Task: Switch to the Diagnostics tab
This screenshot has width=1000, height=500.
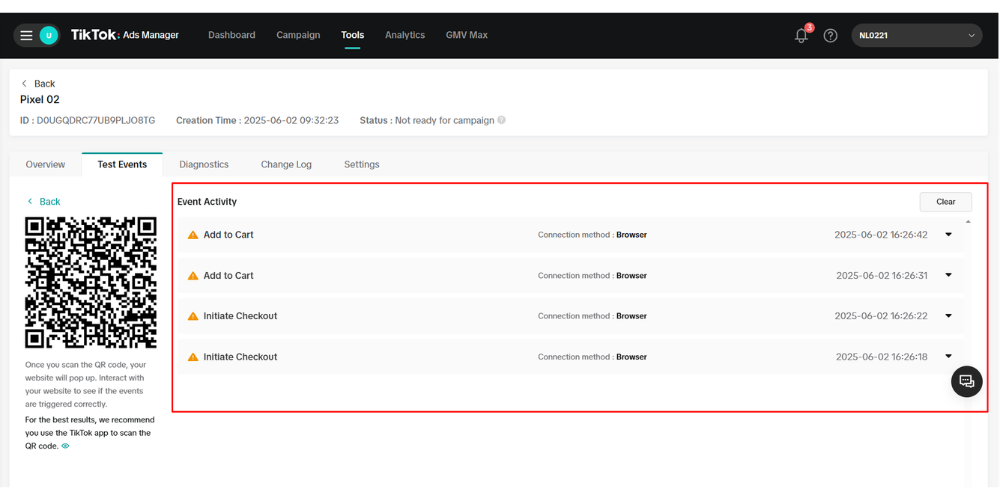Action: tap(203, 165)
